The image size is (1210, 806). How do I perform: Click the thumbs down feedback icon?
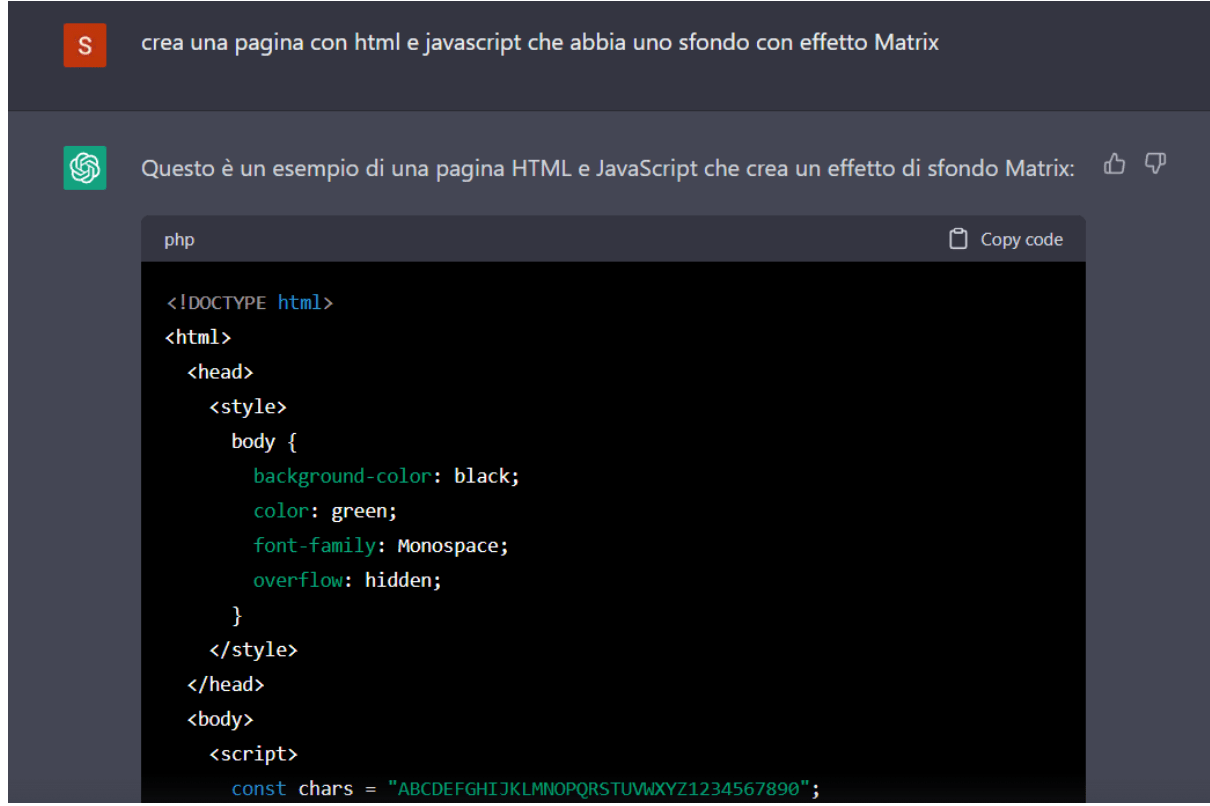click(1155, 164)
